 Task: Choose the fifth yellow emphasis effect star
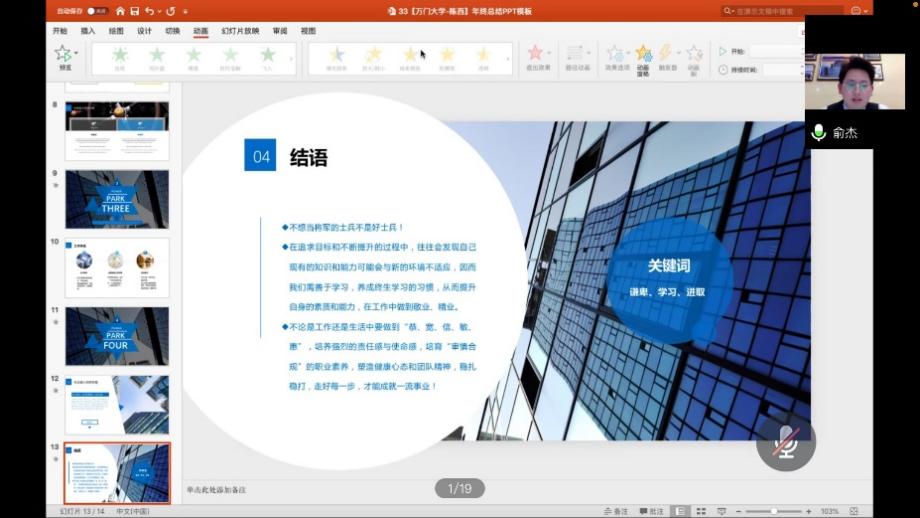point(483,55)
